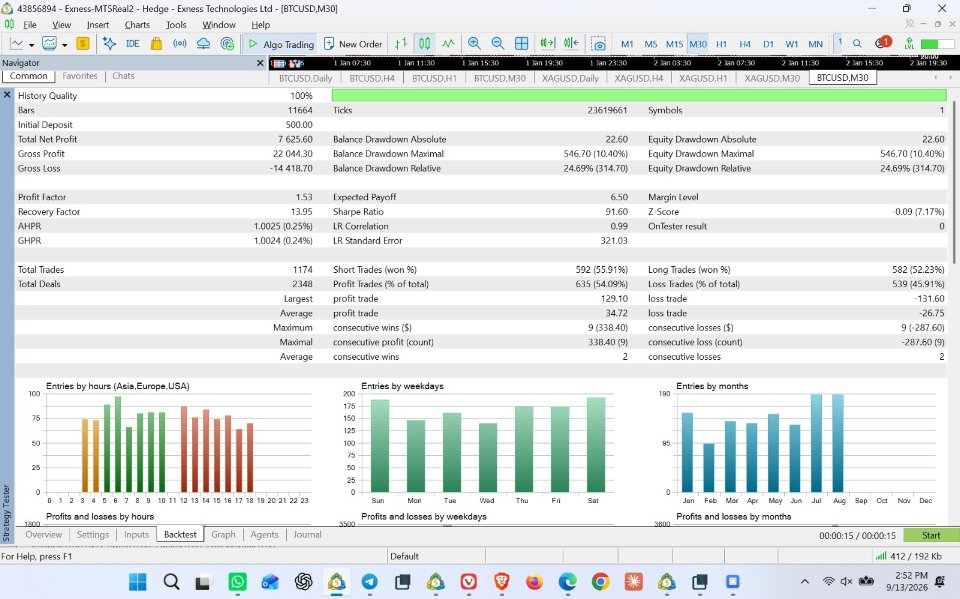Switch chart to line chart type
960x599 pixels.
(448, 43)
